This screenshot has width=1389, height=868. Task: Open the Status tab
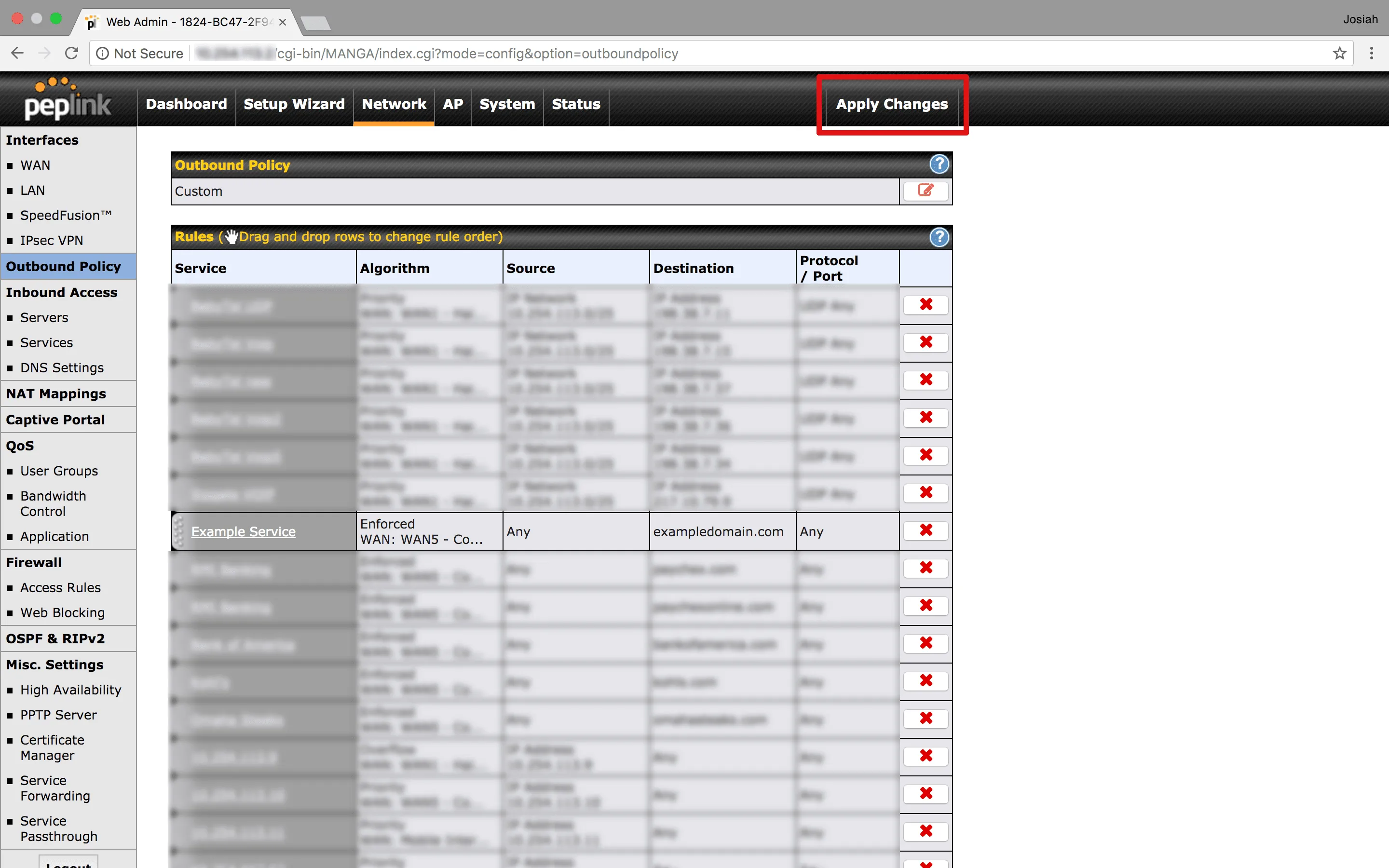pos(576,104)
